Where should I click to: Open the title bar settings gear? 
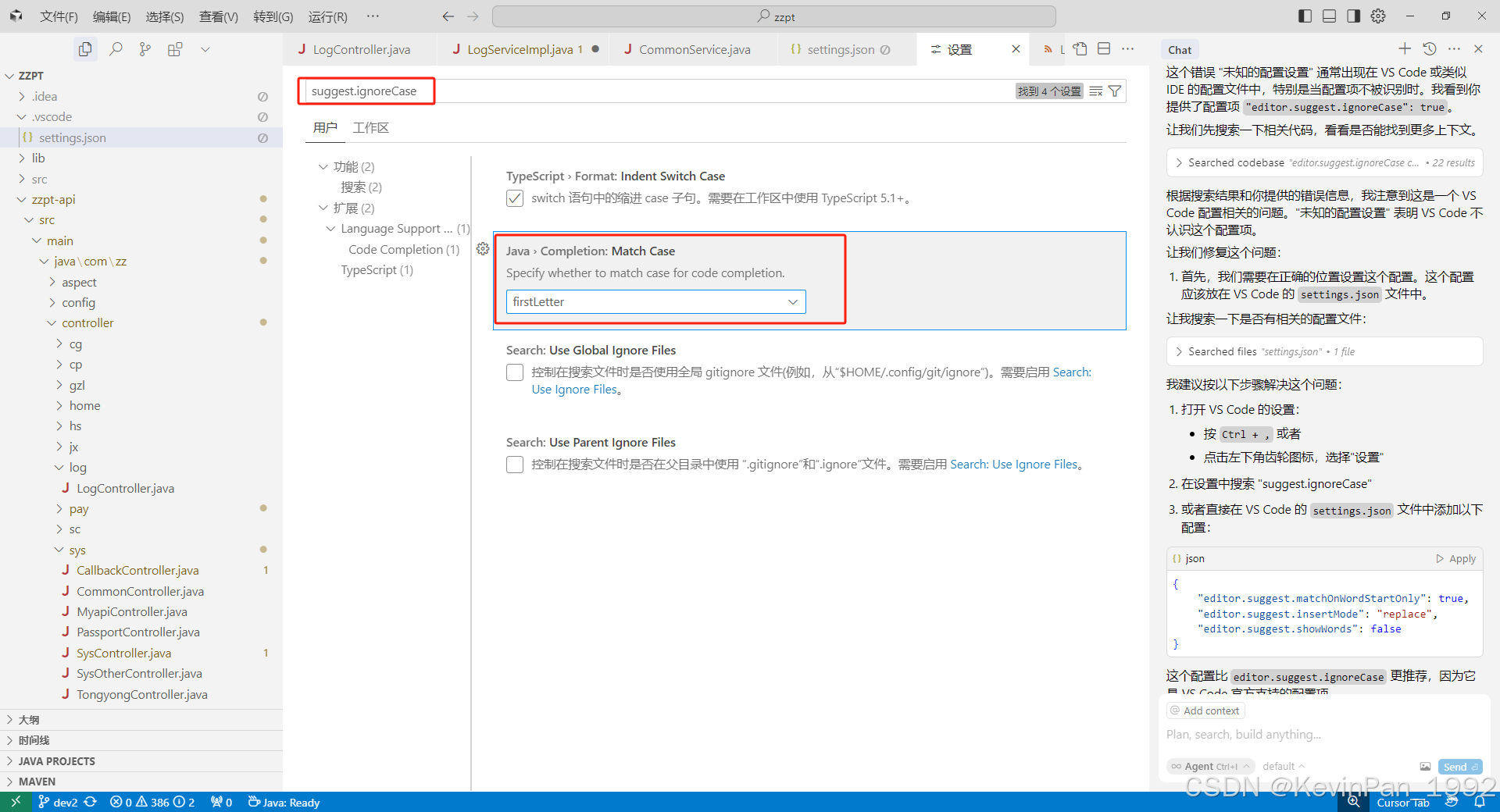click(x=1378, y=16)
